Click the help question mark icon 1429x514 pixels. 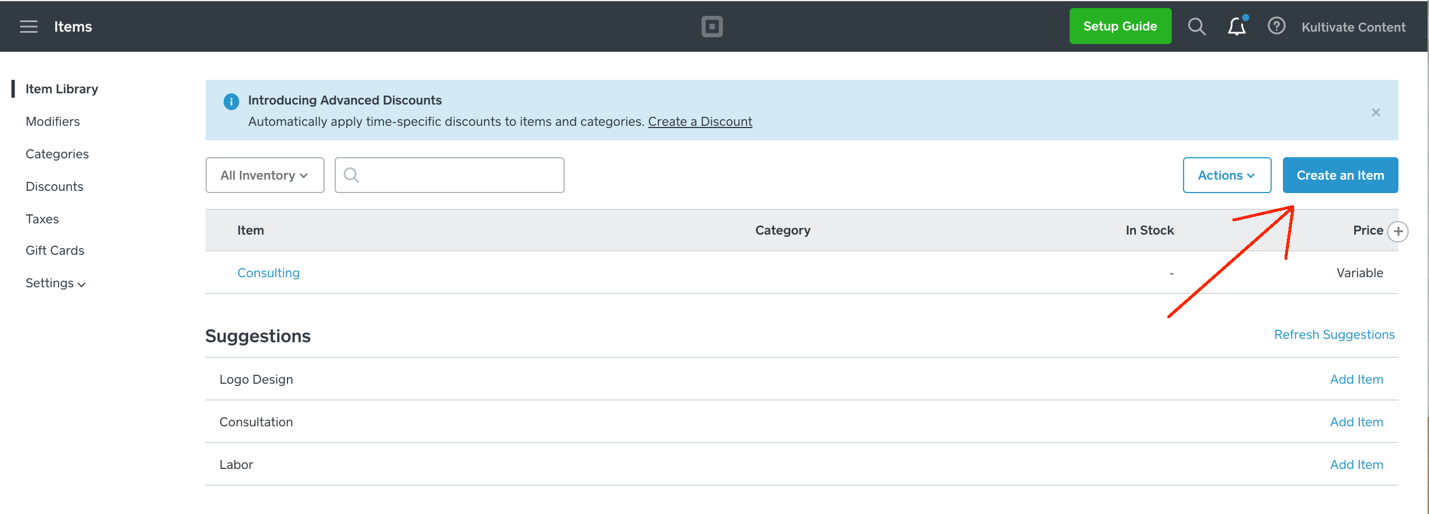coord(1276,27)
